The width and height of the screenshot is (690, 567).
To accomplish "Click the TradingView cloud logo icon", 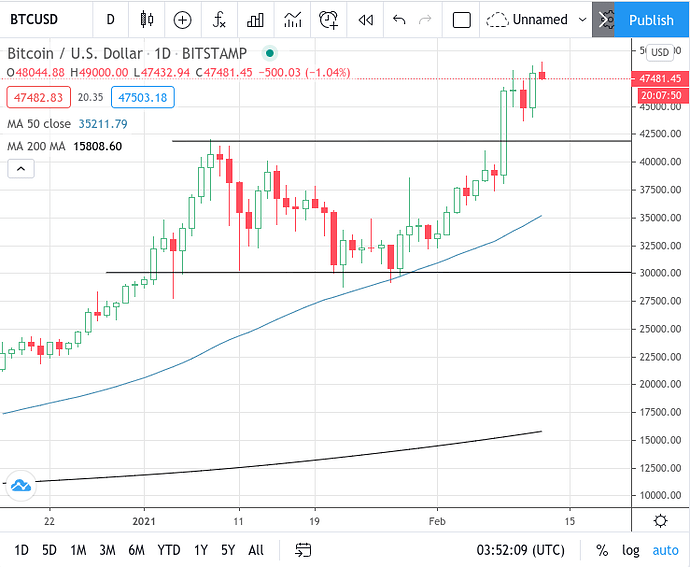I will [20, 486].
